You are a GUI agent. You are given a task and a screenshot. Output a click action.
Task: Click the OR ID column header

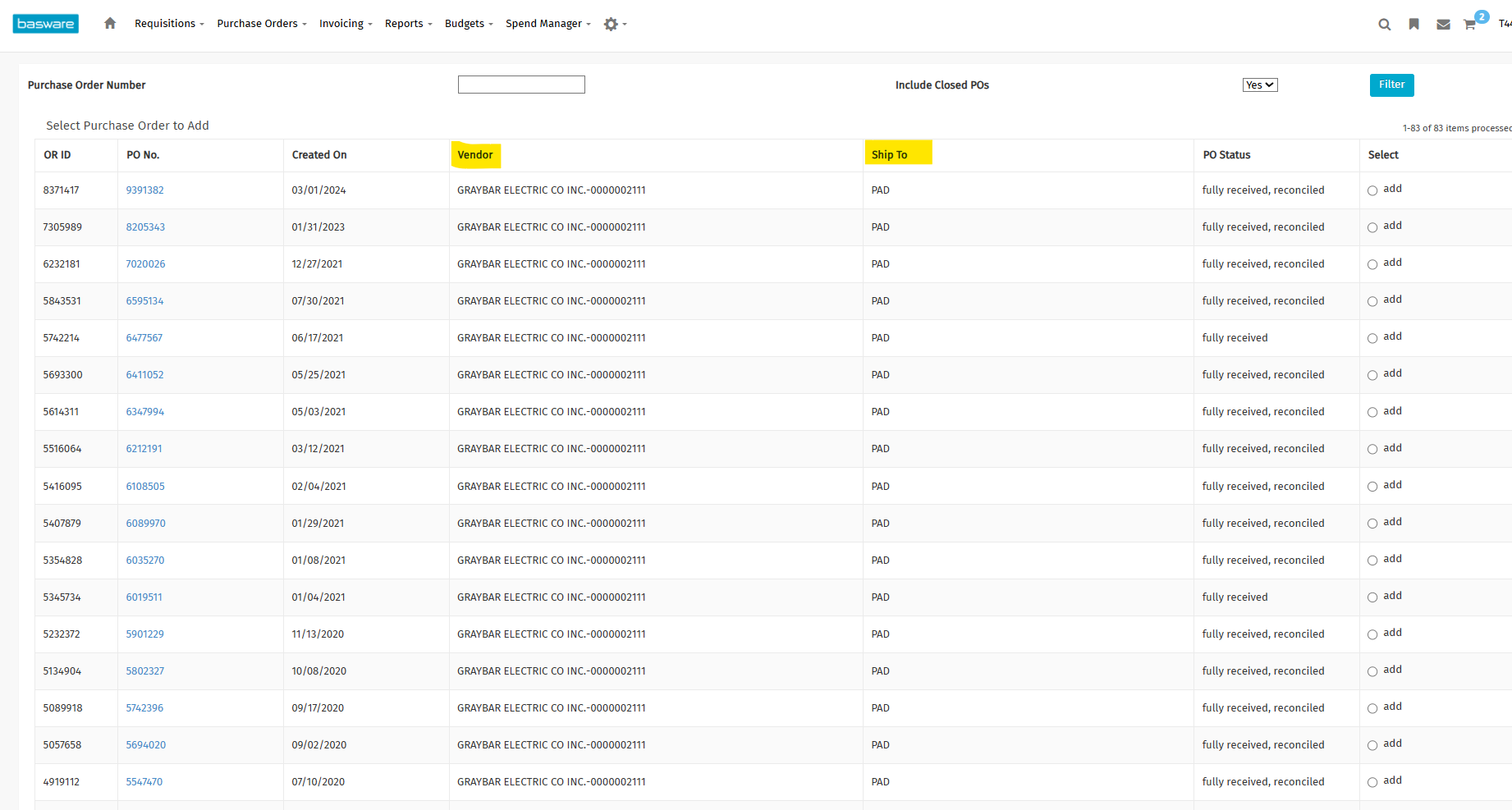(x=57, y=155)
